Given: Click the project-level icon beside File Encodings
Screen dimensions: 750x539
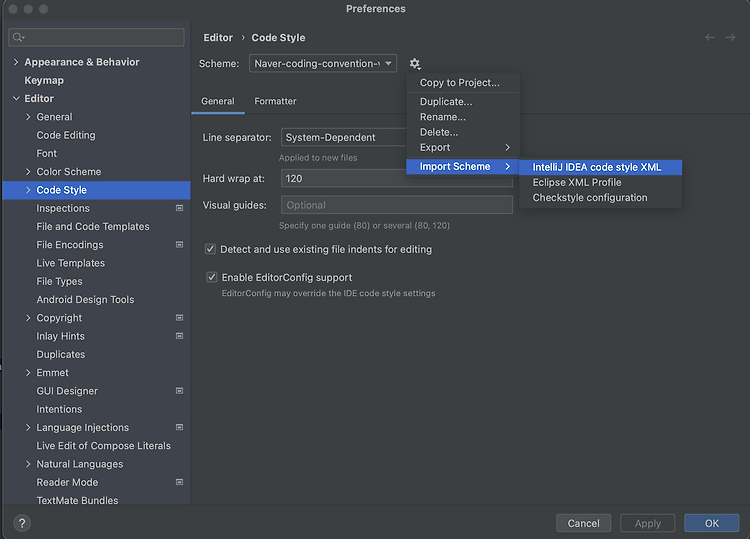Looking at the screenshot, I should [x=179, y=244].
